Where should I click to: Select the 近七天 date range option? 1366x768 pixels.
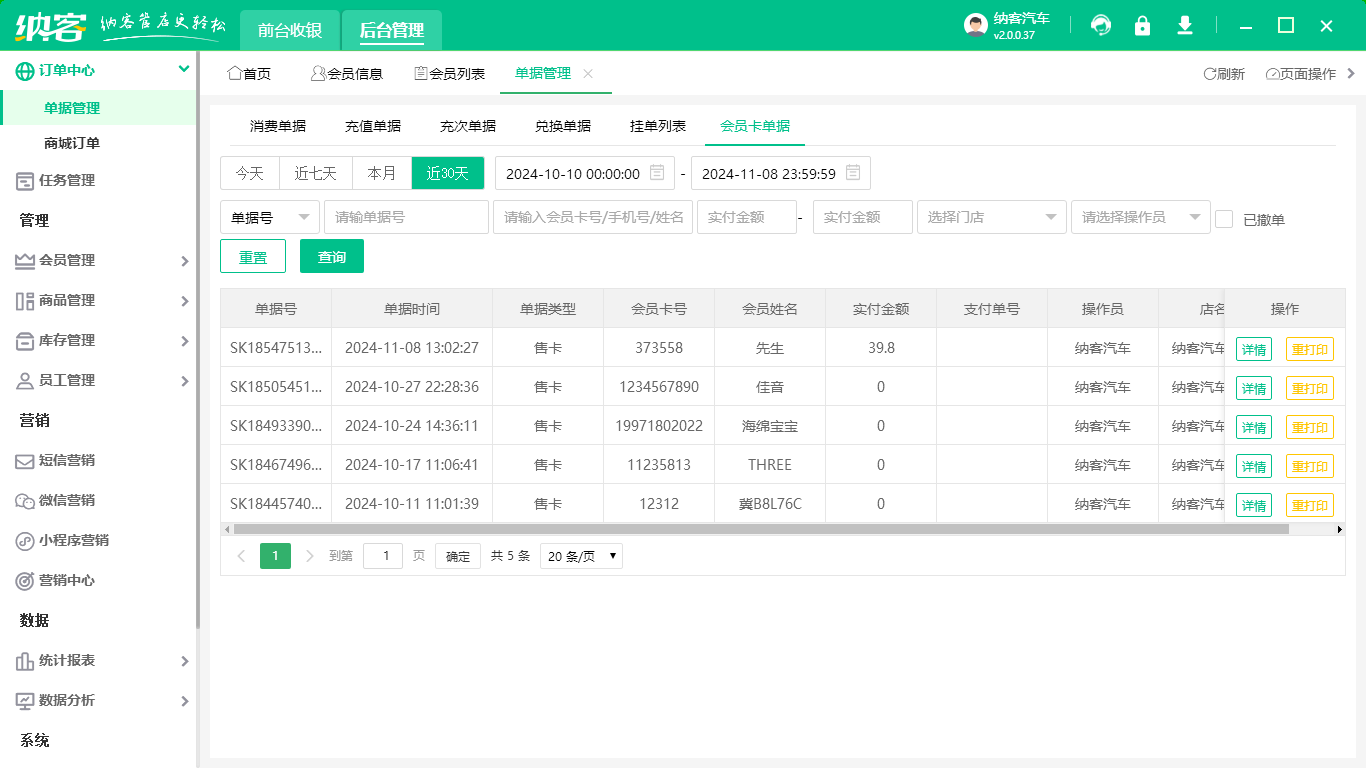click(x=315, y=173)
